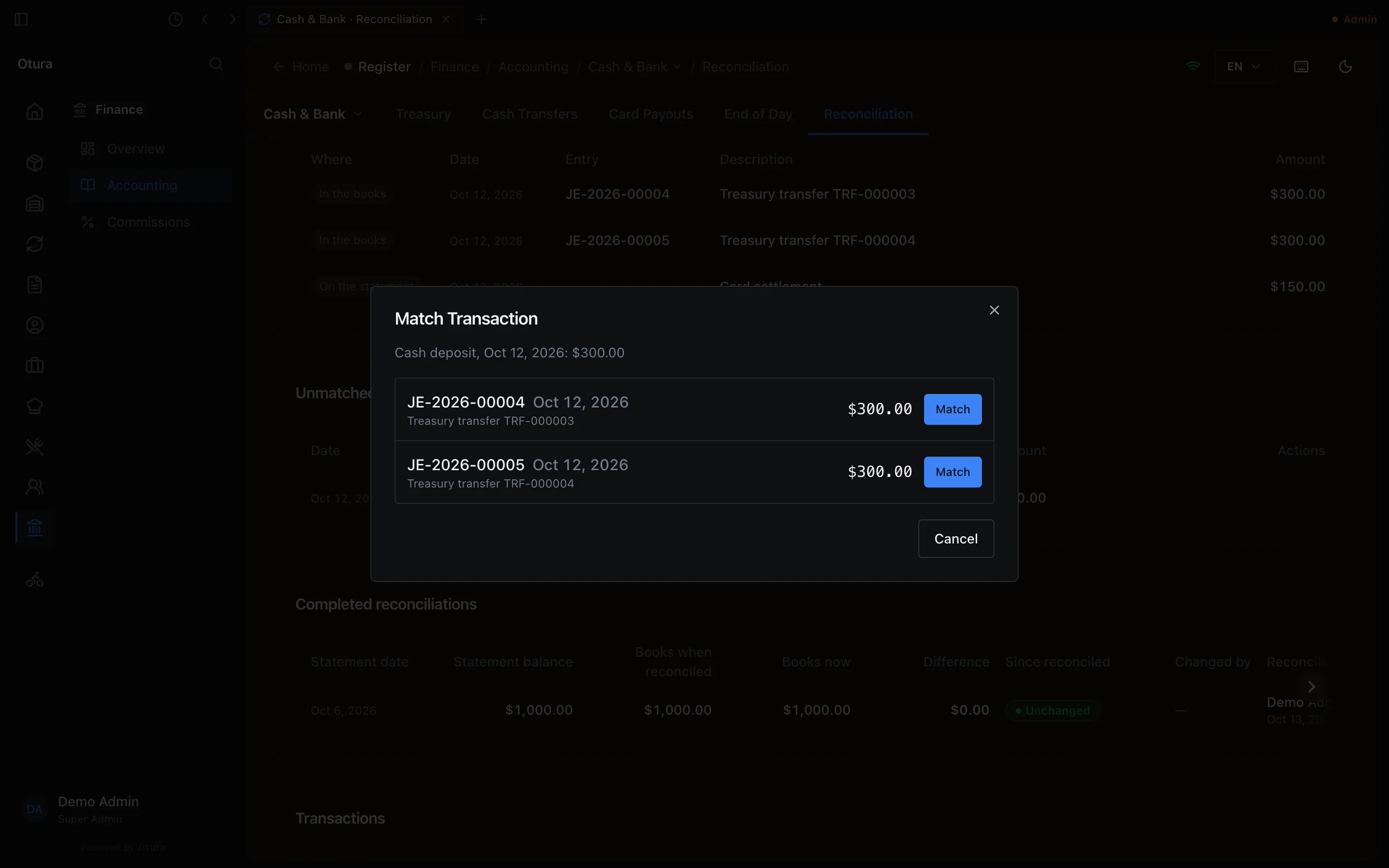This screenshot has height=868, width=1389.
Task: Open the Home icon in sidebar
Action: (x=34, y=111)
